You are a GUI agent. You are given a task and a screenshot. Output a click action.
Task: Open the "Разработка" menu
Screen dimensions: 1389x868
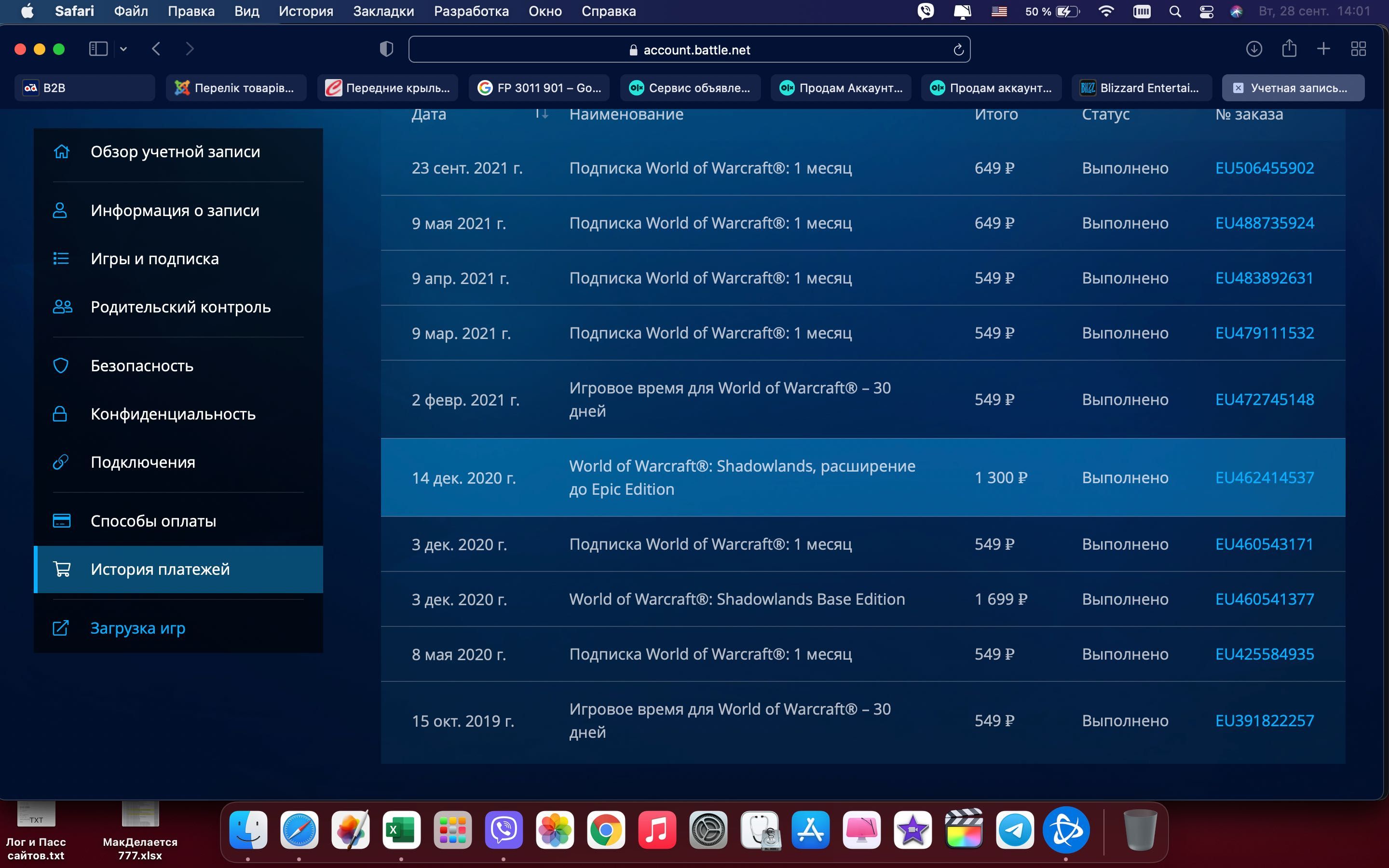click(x=471, y=12)
